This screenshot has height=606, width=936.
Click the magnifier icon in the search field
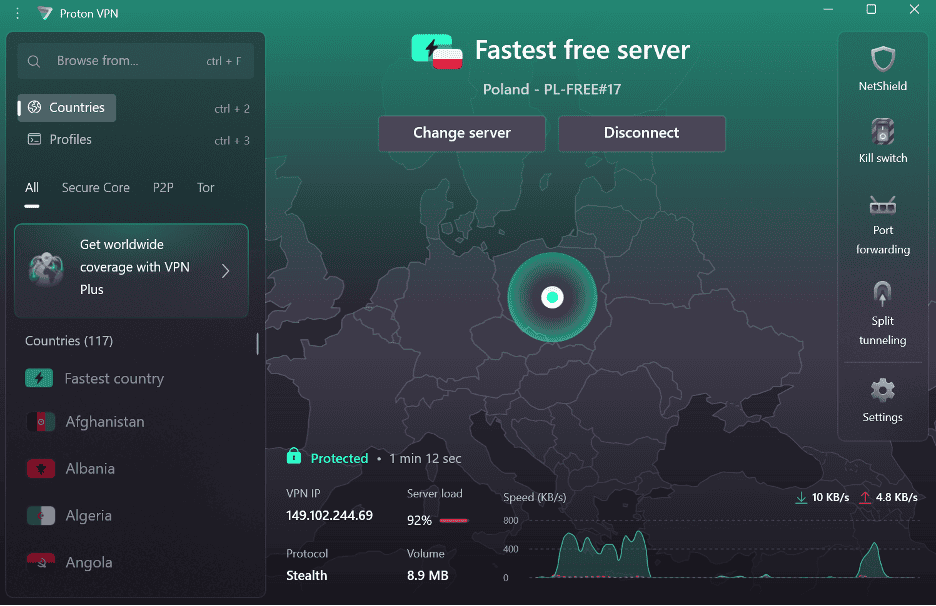pyautogui.click(x=33, y=60)
